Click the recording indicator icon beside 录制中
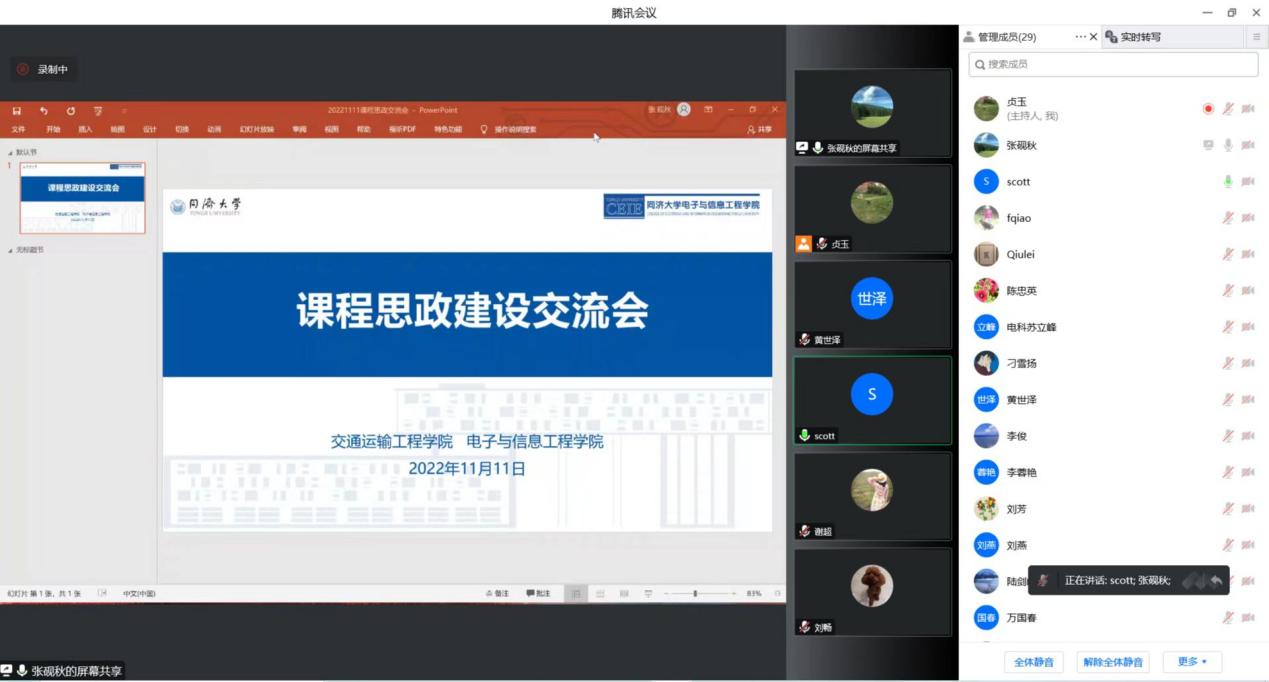Viewport: 1269px width, 682px height. coord(23,69)
